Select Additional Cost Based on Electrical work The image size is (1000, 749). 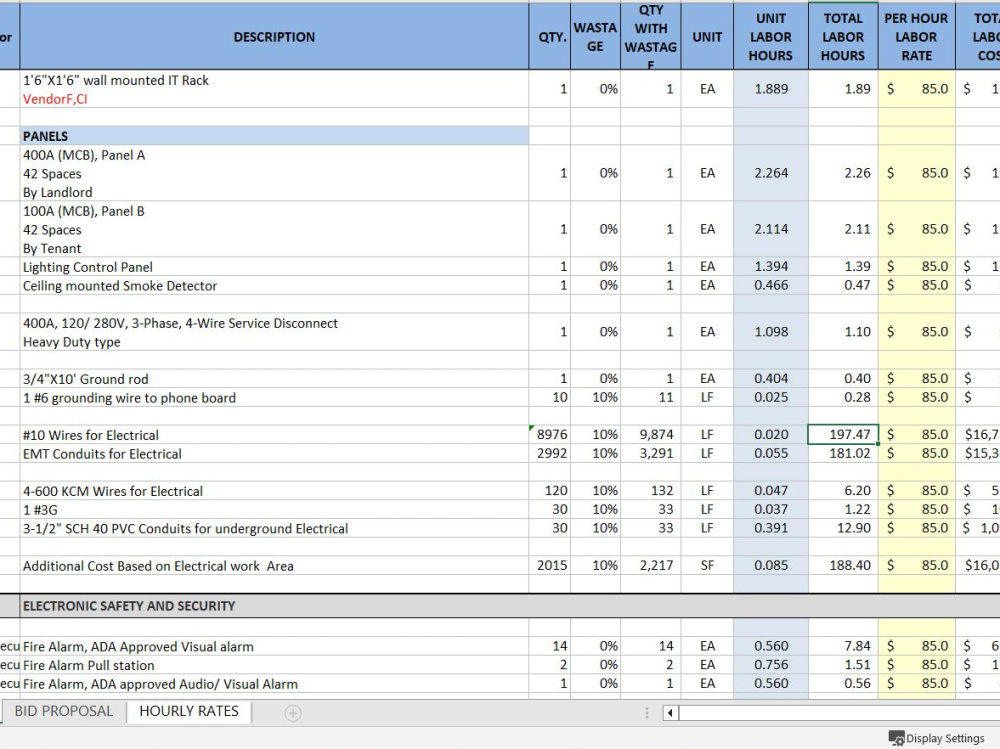(274, 566)
